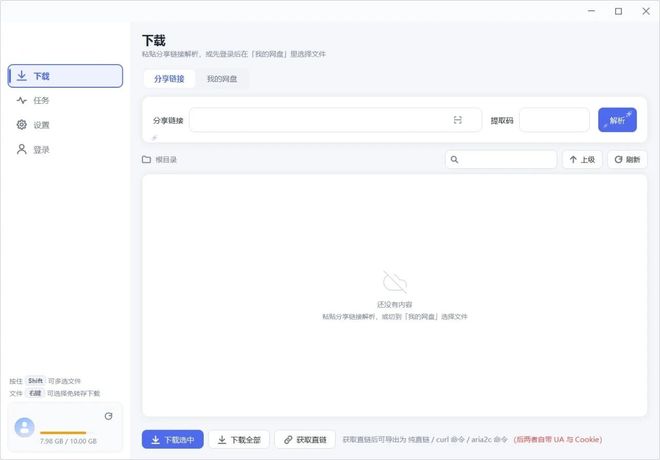Image resolution: width=660 pixels, height=460 pixels.
Task: Click the empty cloud icon
Action: 394,282
